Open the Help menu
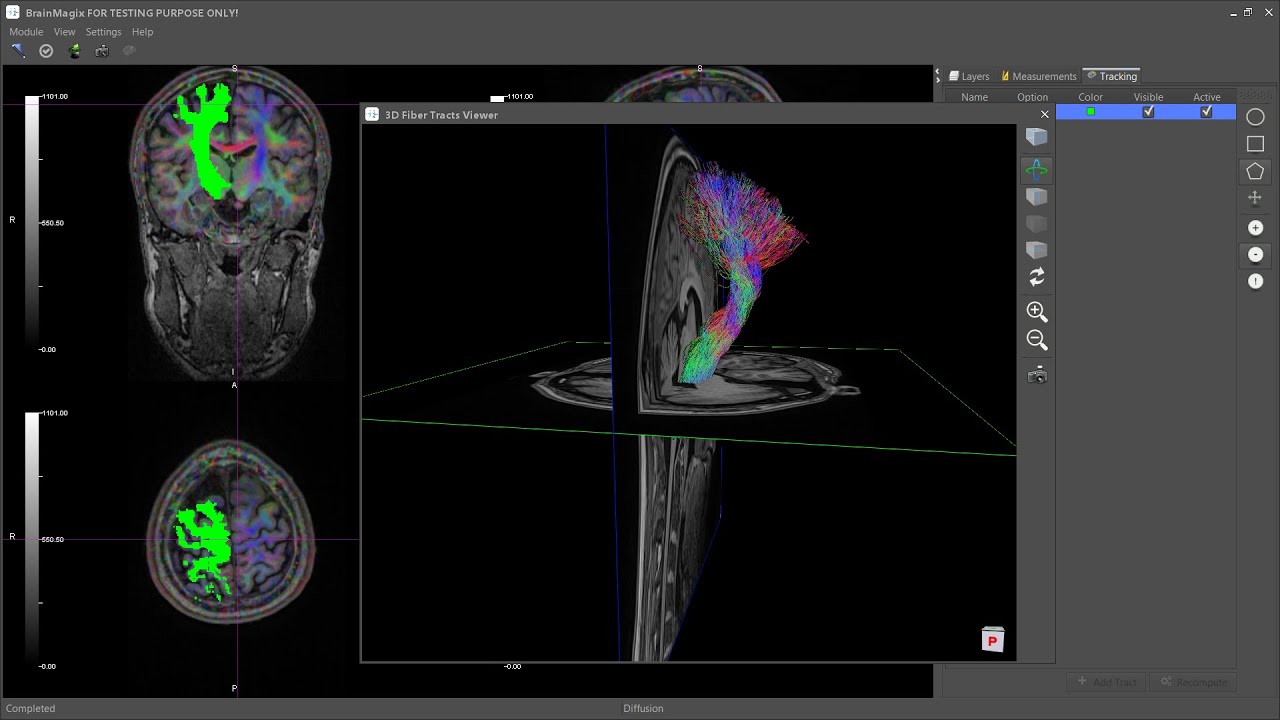The height and width of the screenshot is (720, 1280). tap(142, 32)
